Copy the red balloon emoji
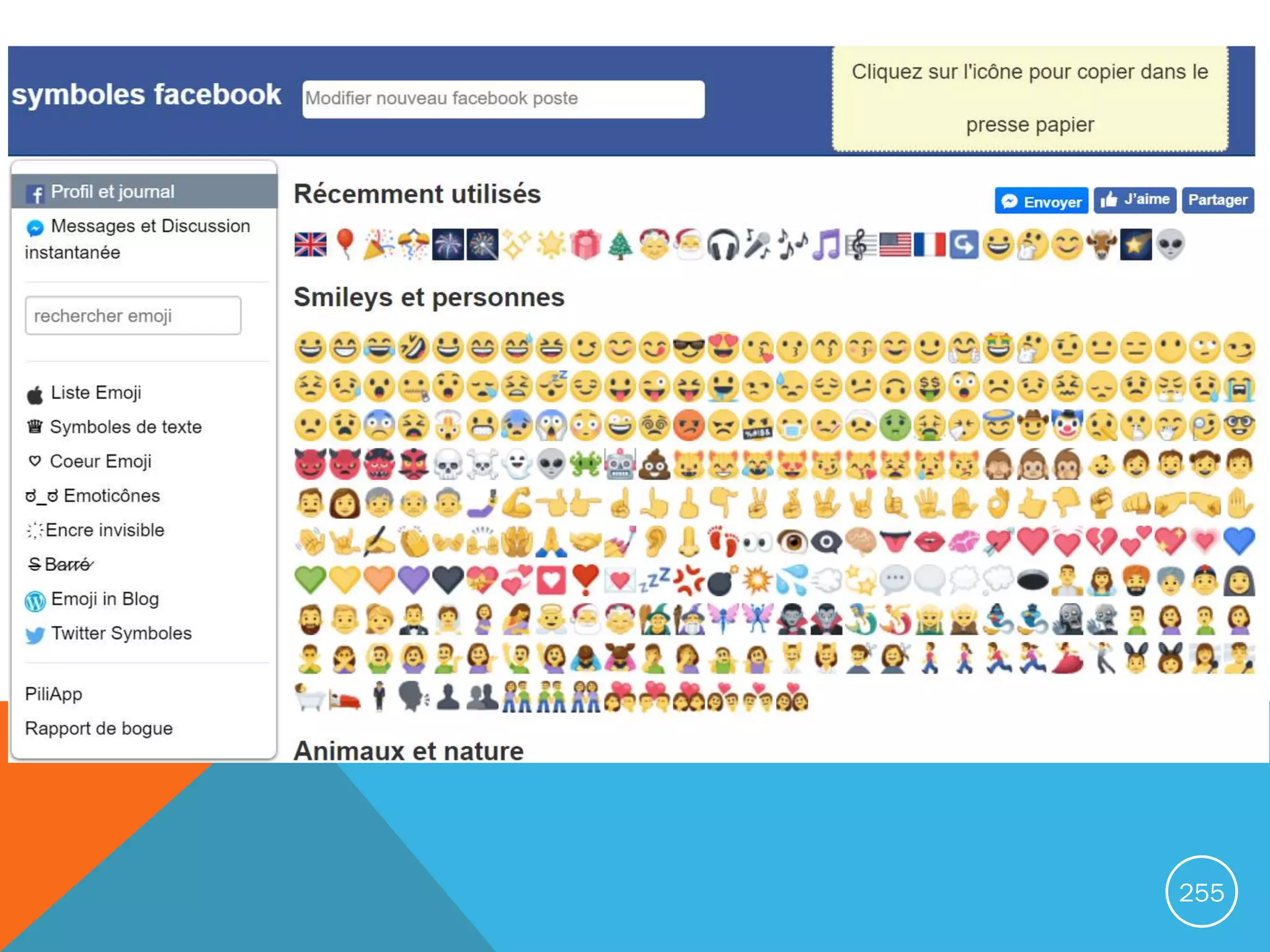The height and width of the screenshot is (952, 1270). (345, 244)
